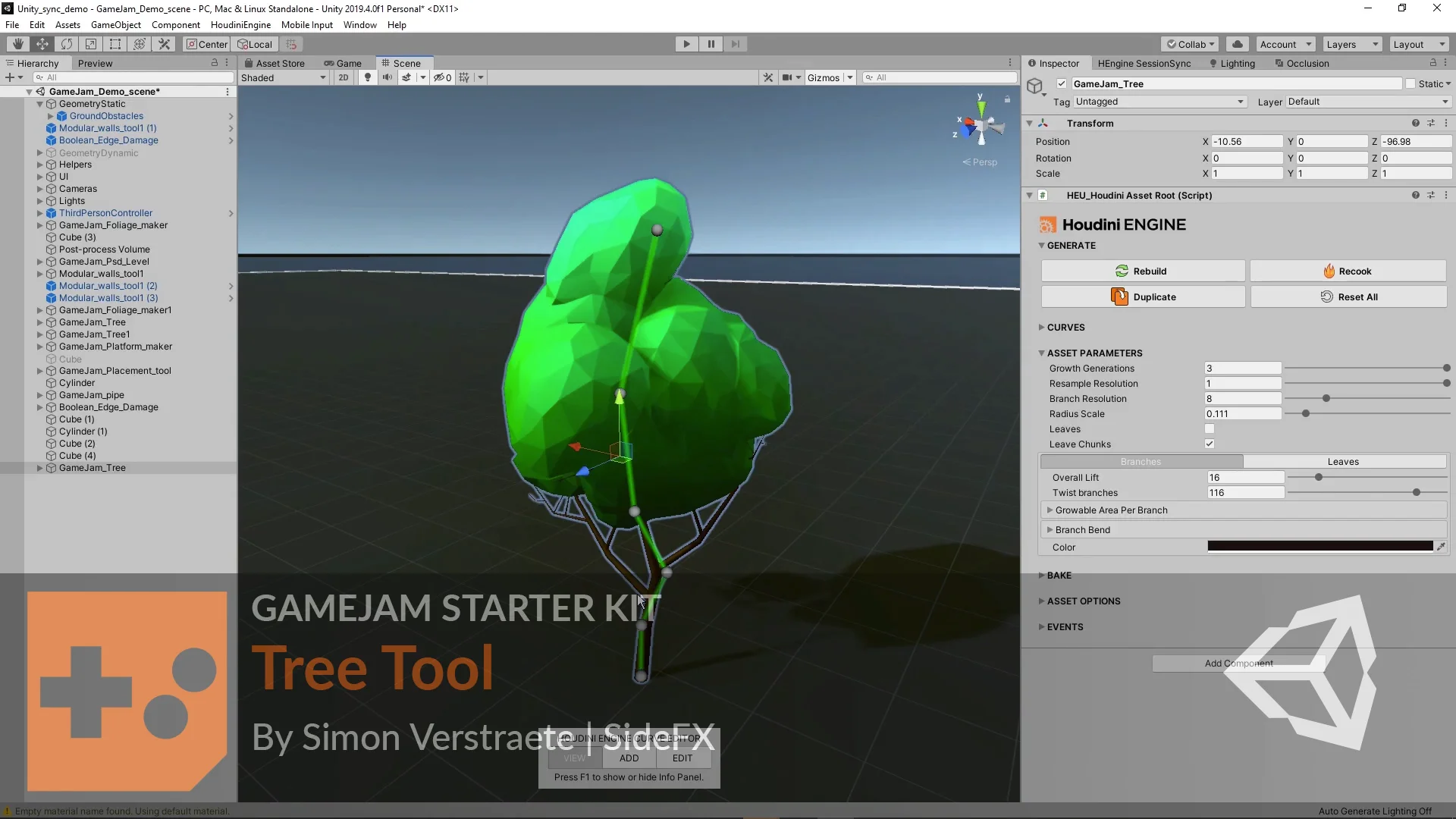This screenshot has height=819, width=1456.
Task: Select the Rect transform tool
Action: (x=115, y=44)
